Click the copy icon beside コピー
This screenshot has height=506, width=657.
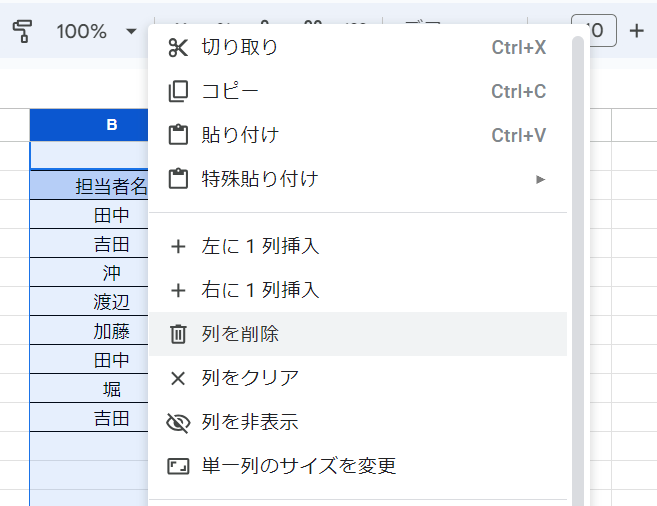pos(178,91)
